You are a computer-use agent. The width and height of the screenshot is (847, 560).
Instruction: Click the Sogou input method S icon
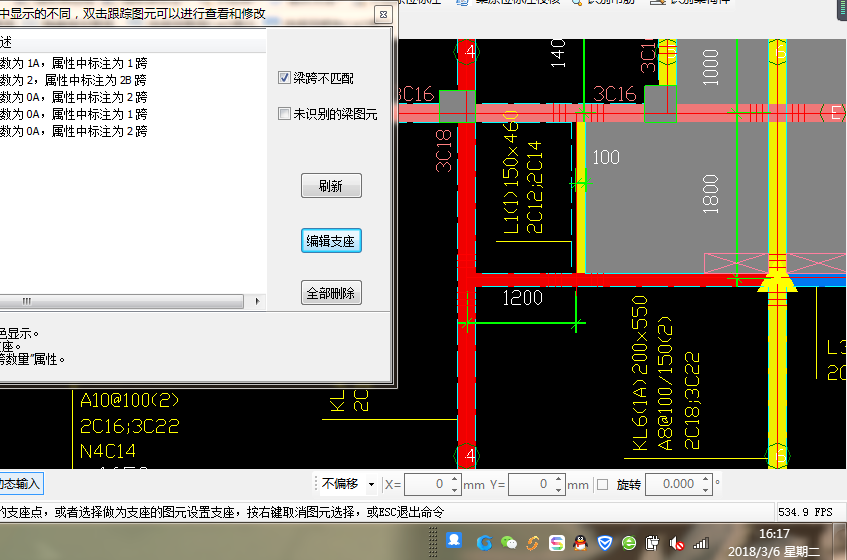[556, 543]
